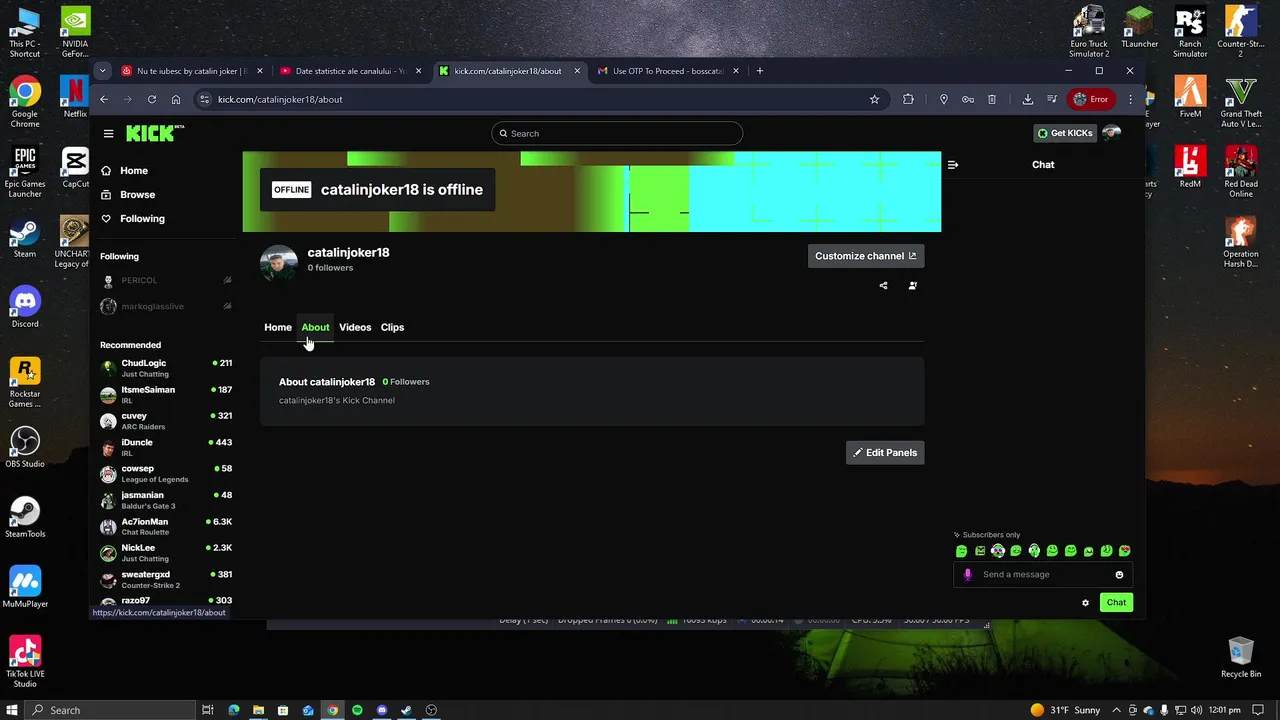Screen dimensions: 1280x720
Task: Select the Videos channel tab
Action: point(355,327)
